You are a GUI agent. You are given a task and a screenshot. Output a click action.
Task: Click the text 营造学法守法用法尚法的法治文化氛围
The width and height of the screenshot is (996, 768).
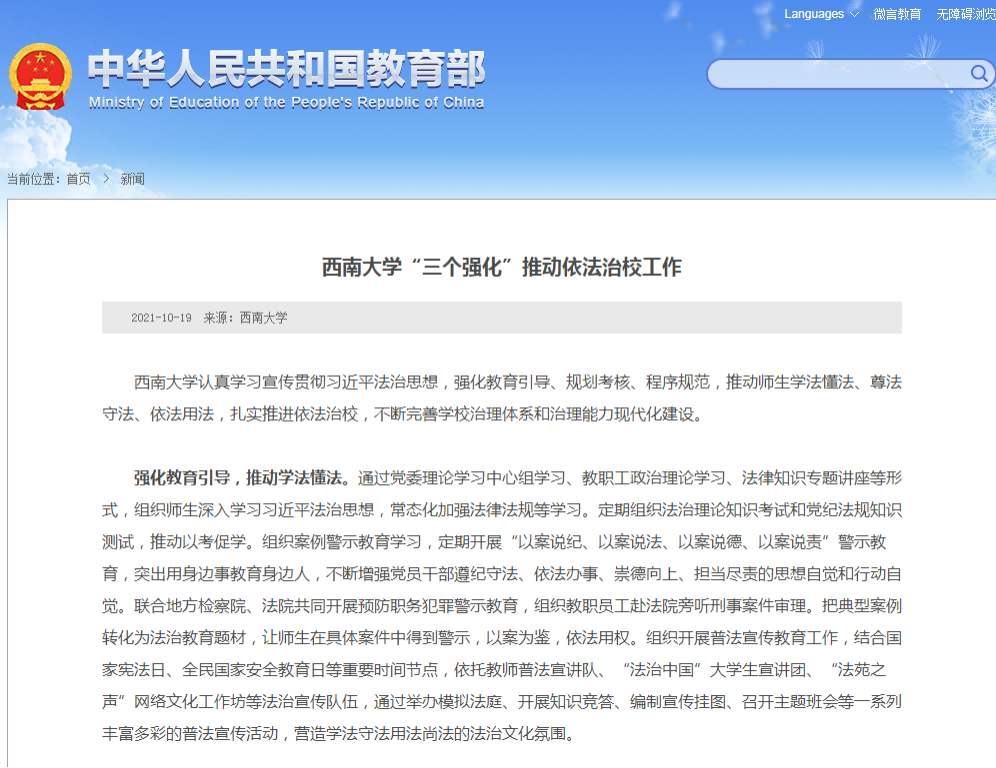tap(434, 735)
